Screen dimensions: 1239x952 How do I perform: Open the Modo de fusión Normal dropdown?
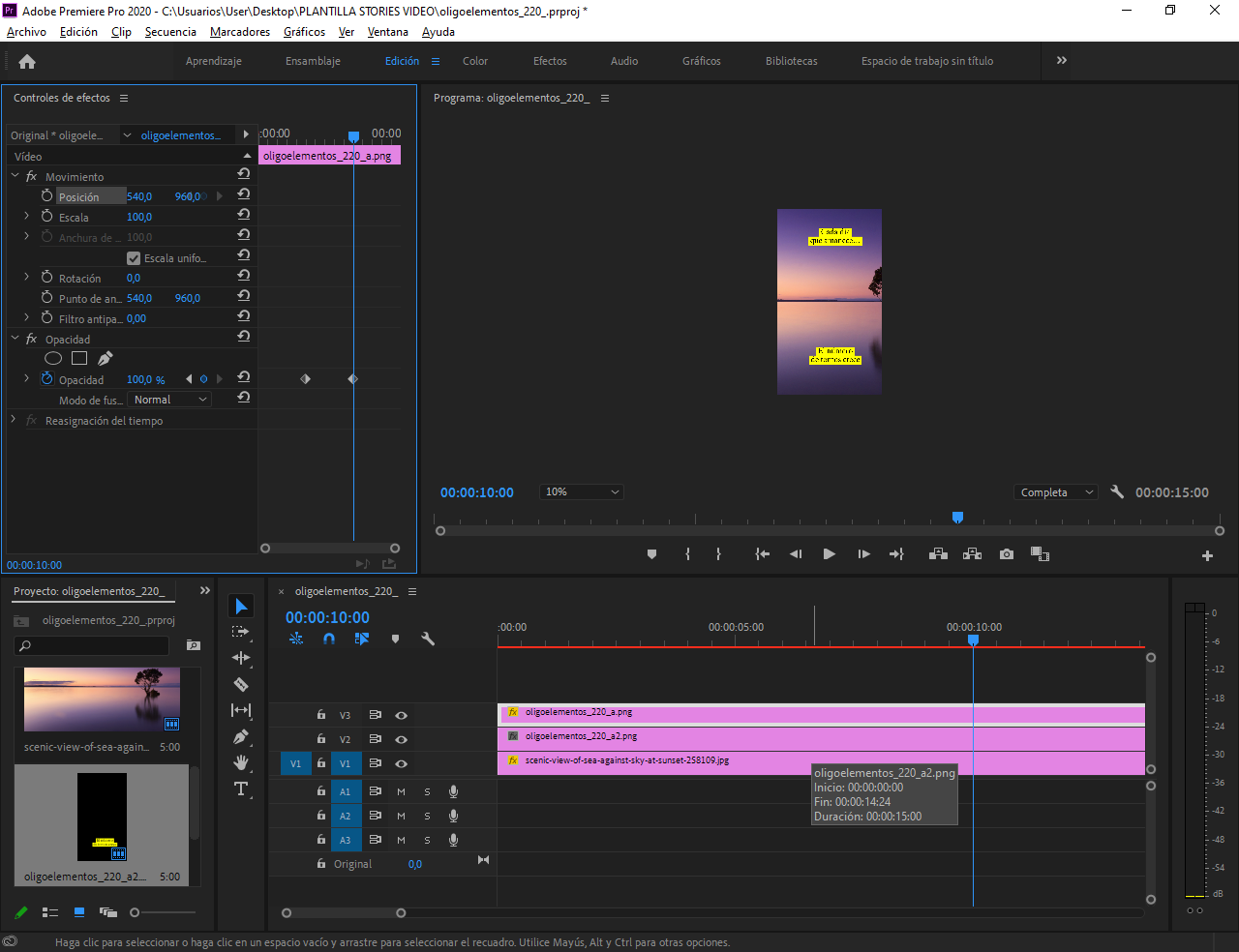click(x=170, y=400)
